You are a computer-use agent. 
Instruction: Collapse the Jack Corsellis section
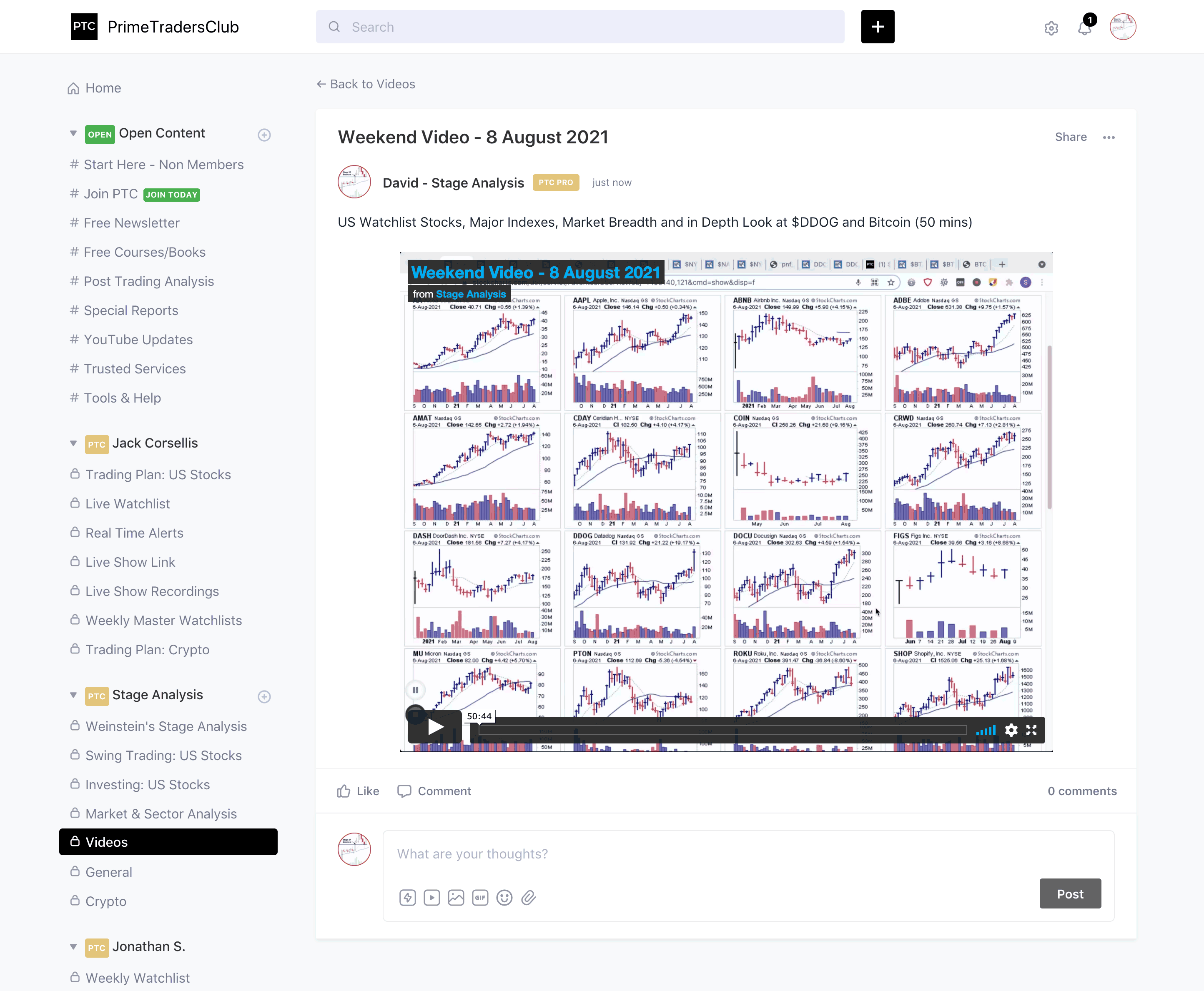pyautogui.click(x=73, y=443)
